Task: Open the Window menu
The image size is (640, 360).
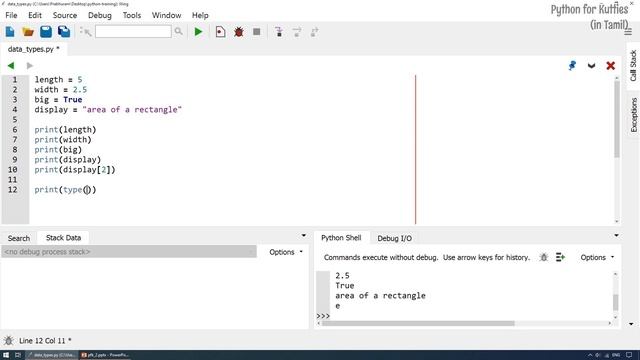Action: (167, 15)
